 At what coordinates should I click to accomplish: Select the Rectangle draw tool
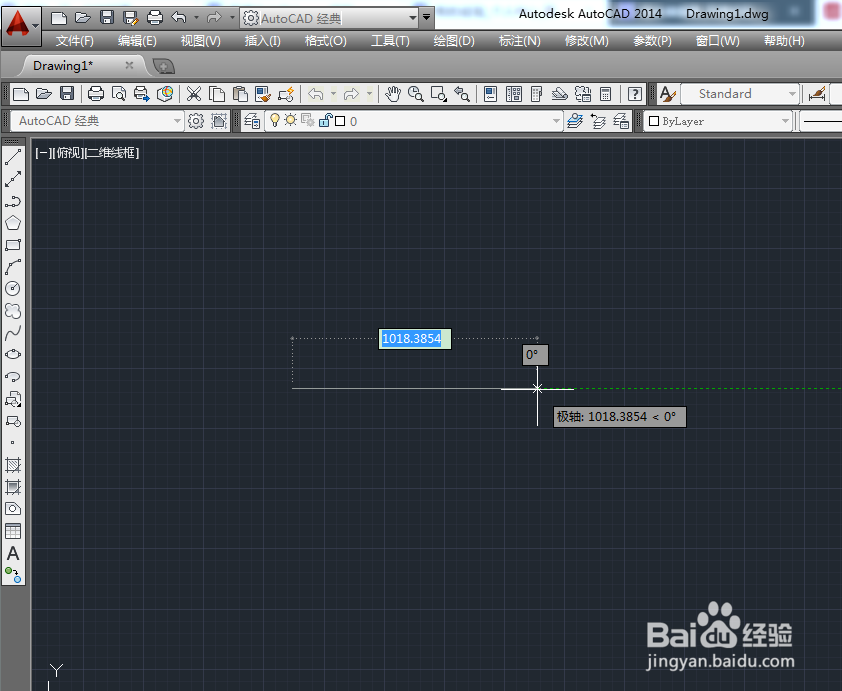(13, 245)
